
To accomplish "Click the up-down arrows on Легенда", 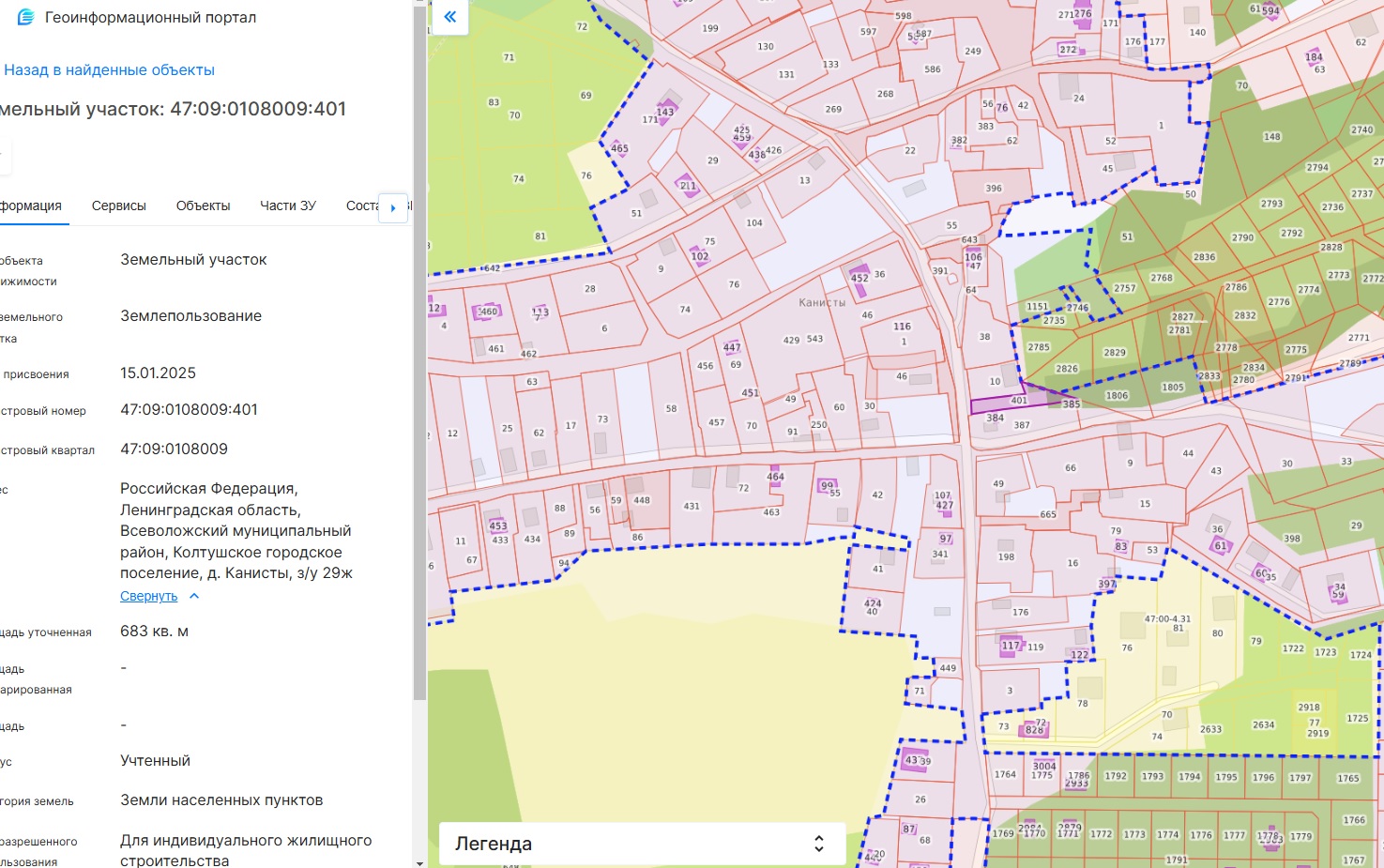I will [818, 844].
